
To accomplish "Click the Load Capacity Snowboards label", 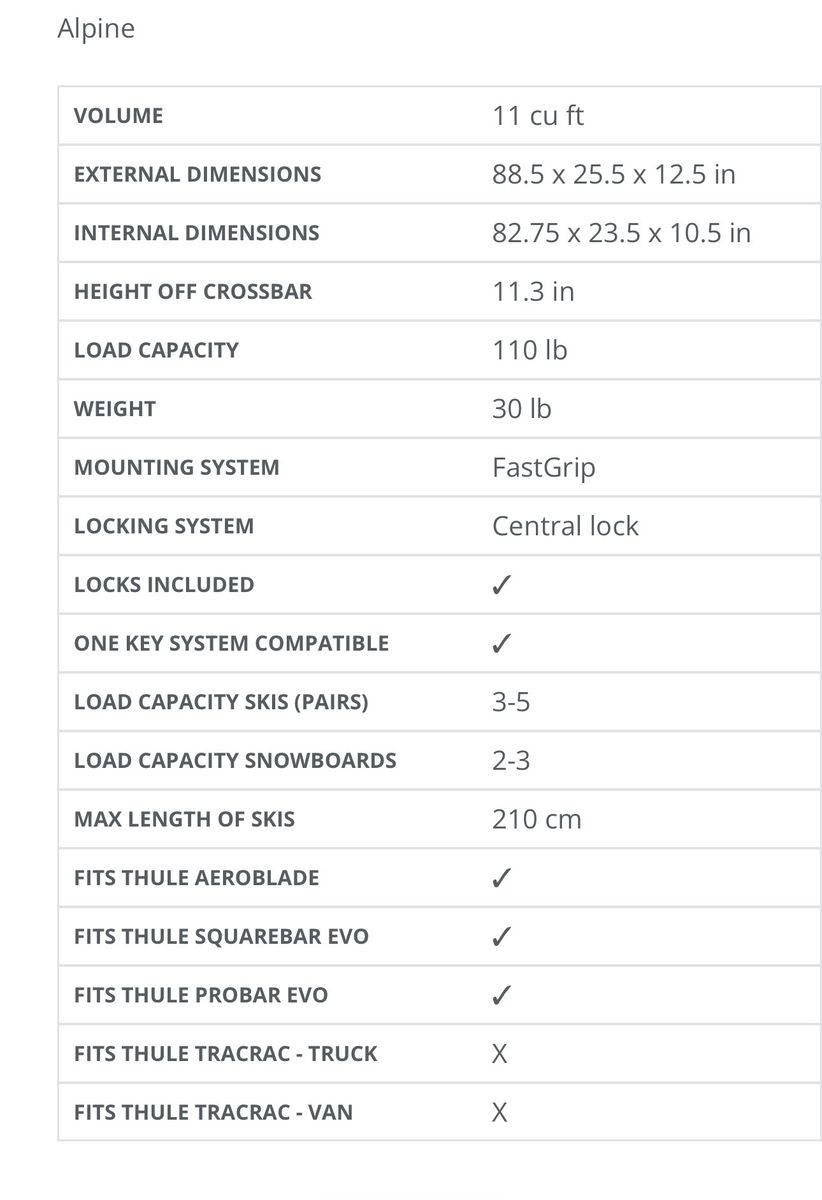I will point(235,761).
